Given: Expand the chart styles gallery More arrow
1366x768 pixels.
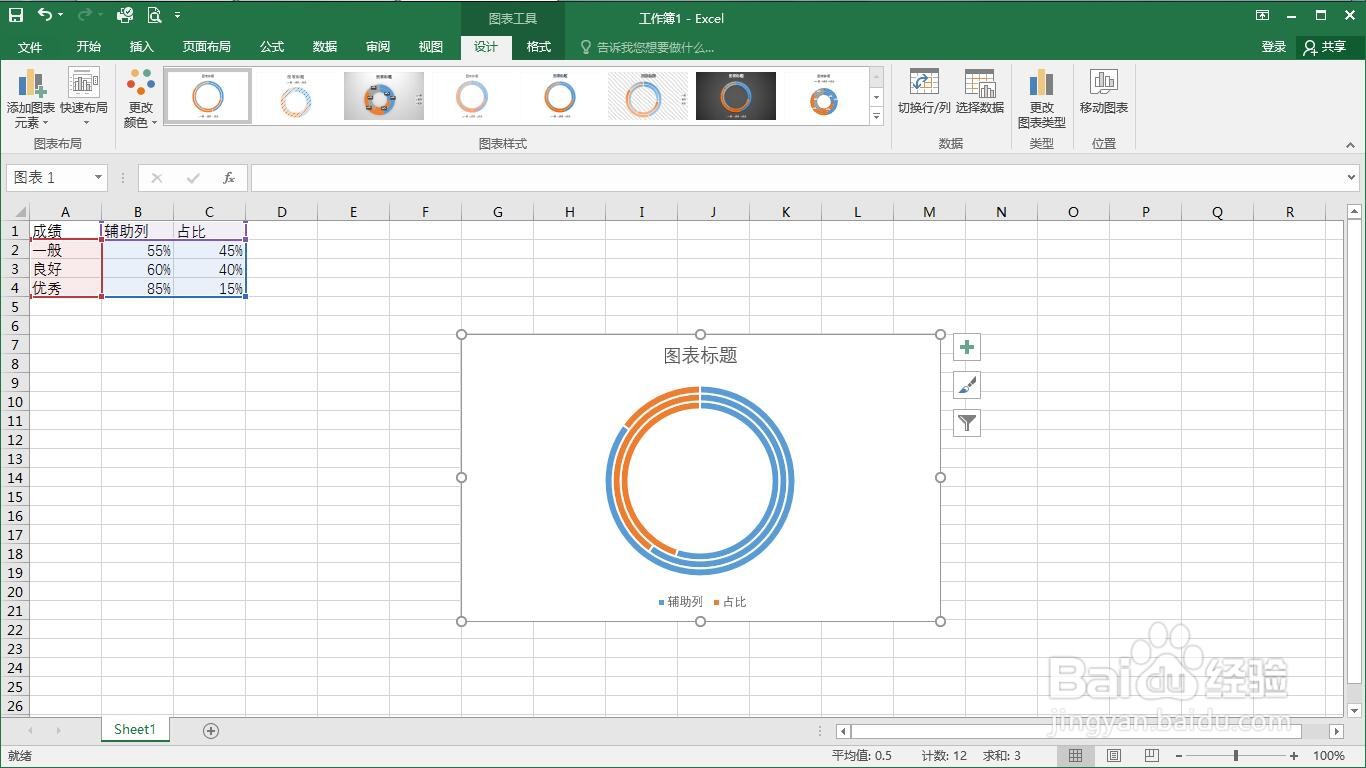Looking at the screenshot, I should tap(876, 116).
